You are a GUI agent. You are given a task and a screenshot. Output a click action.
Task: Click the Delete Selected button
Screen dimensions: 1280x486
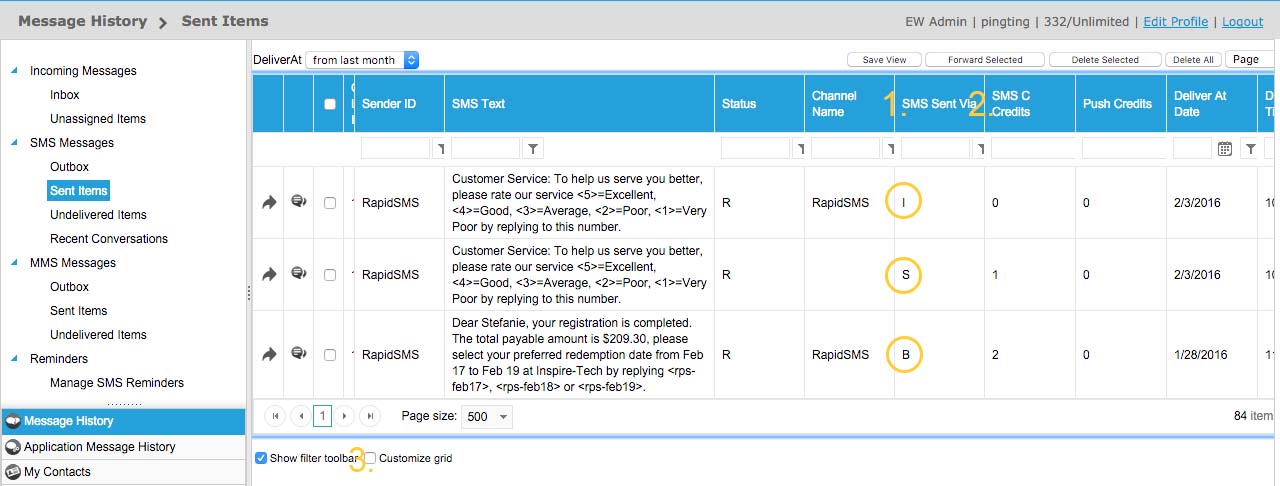click(1105, 60)
